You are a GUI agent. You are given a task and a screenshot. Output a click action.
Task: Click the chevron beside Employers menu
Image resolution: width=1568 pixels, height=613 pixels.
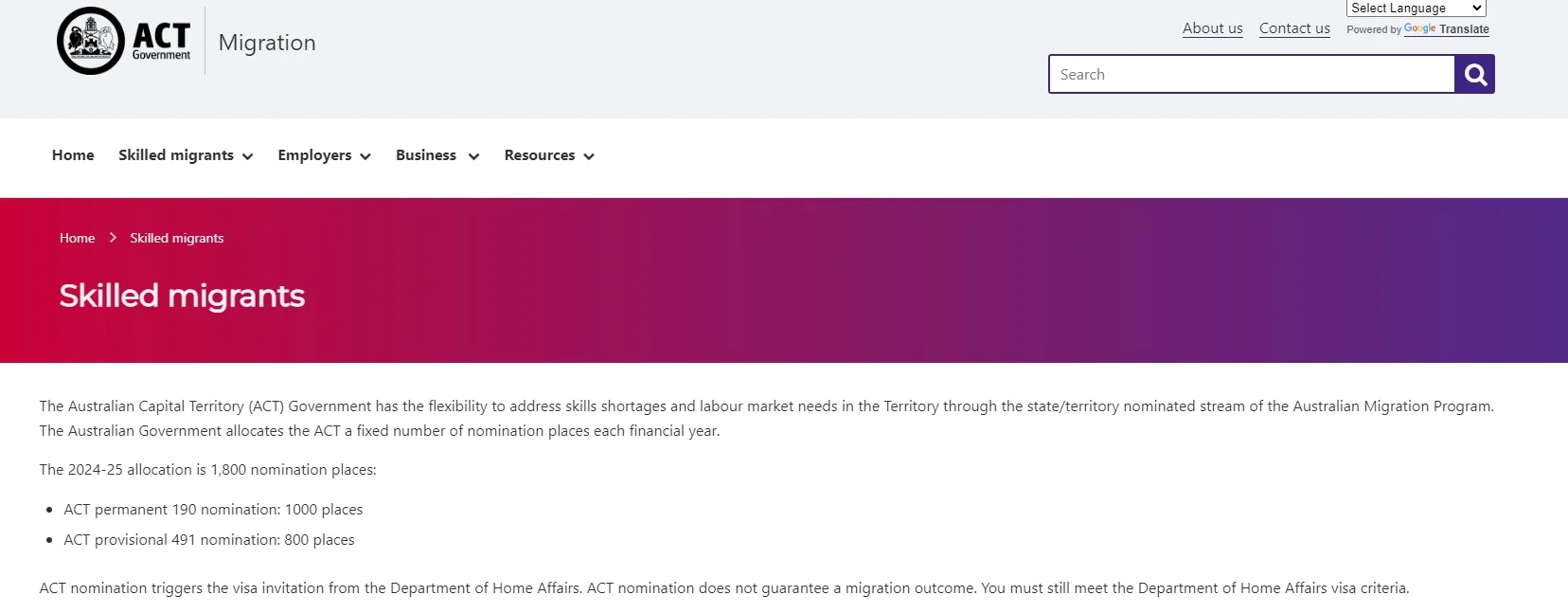[365, 156]
